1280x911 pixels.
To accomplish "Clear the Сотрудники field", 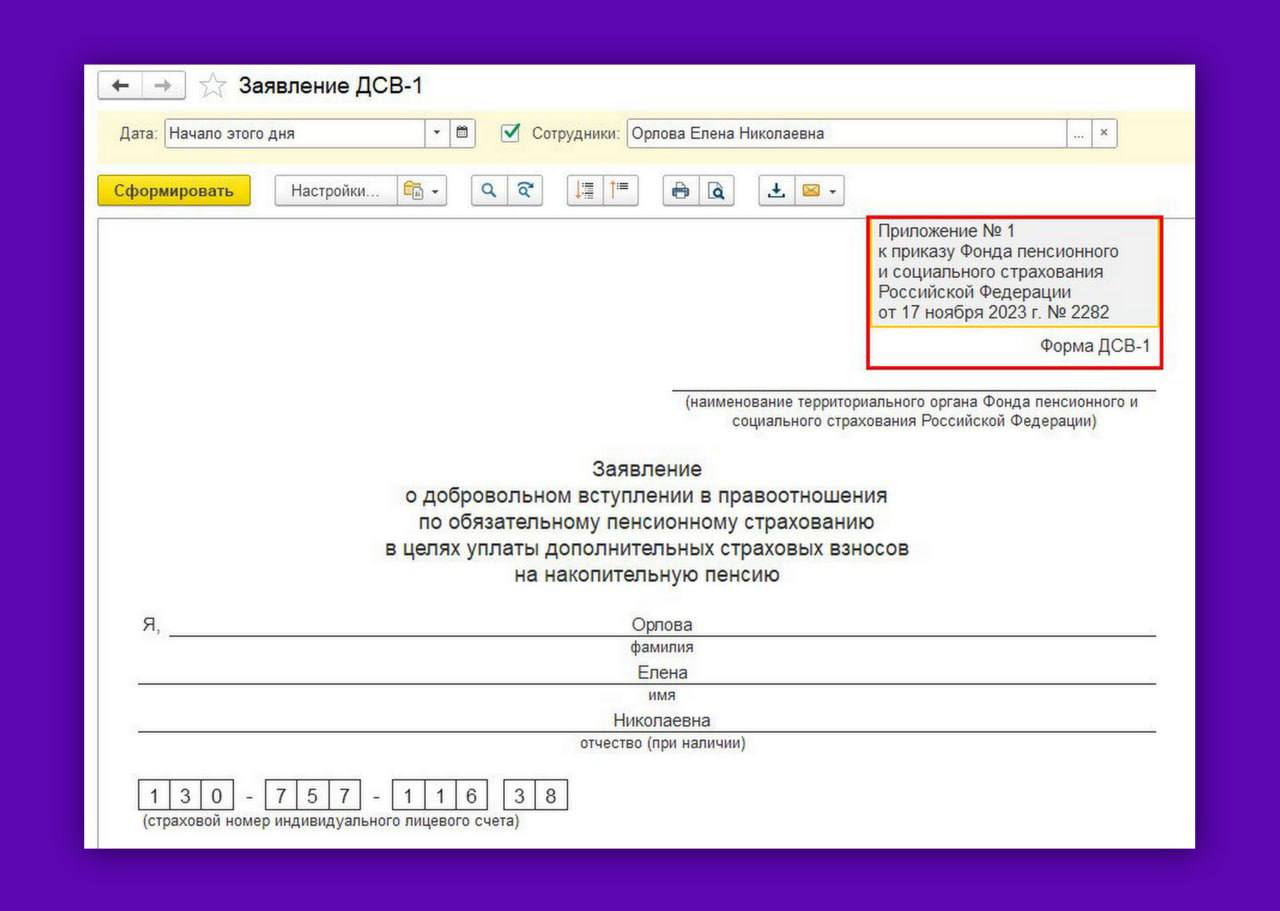I will [1104, 133].
